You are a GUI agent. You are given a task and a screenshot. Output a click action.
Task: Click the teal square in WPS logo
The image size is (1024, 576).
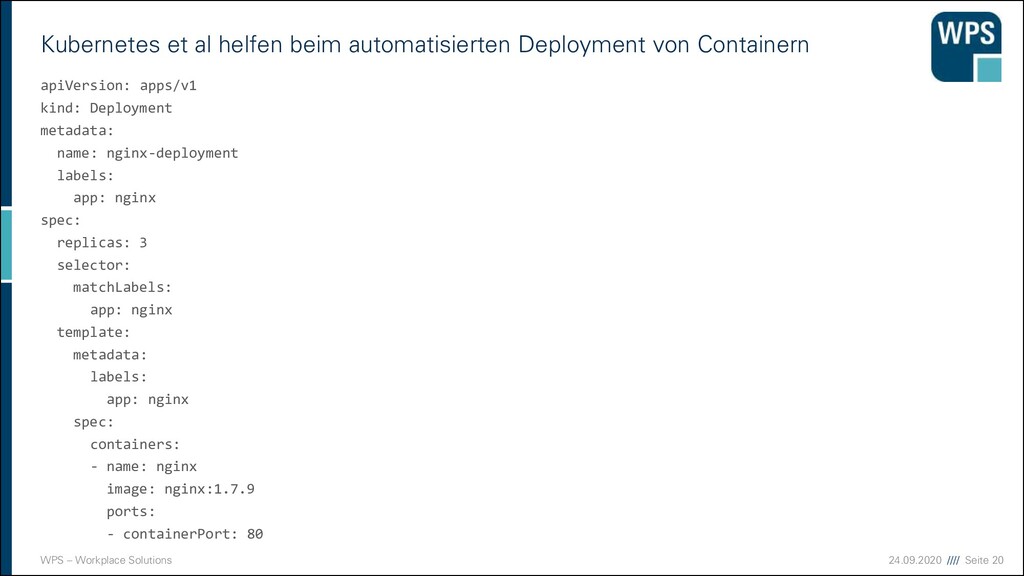point(989,70)
